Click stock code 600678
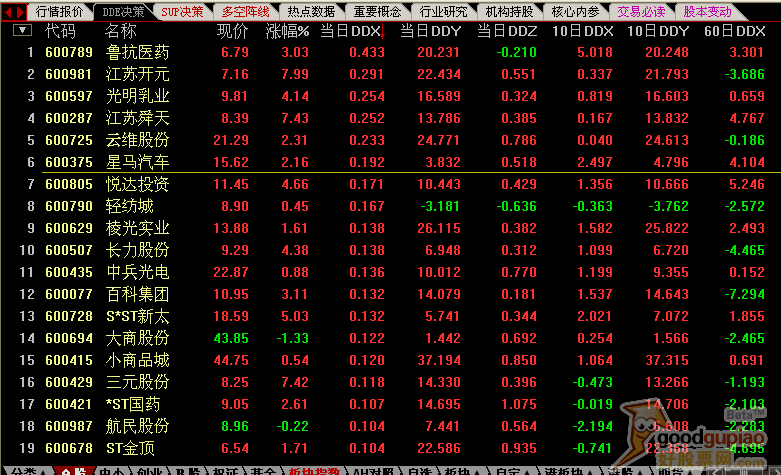This screenshot has height=475, width=781. (x=69, y=448)
